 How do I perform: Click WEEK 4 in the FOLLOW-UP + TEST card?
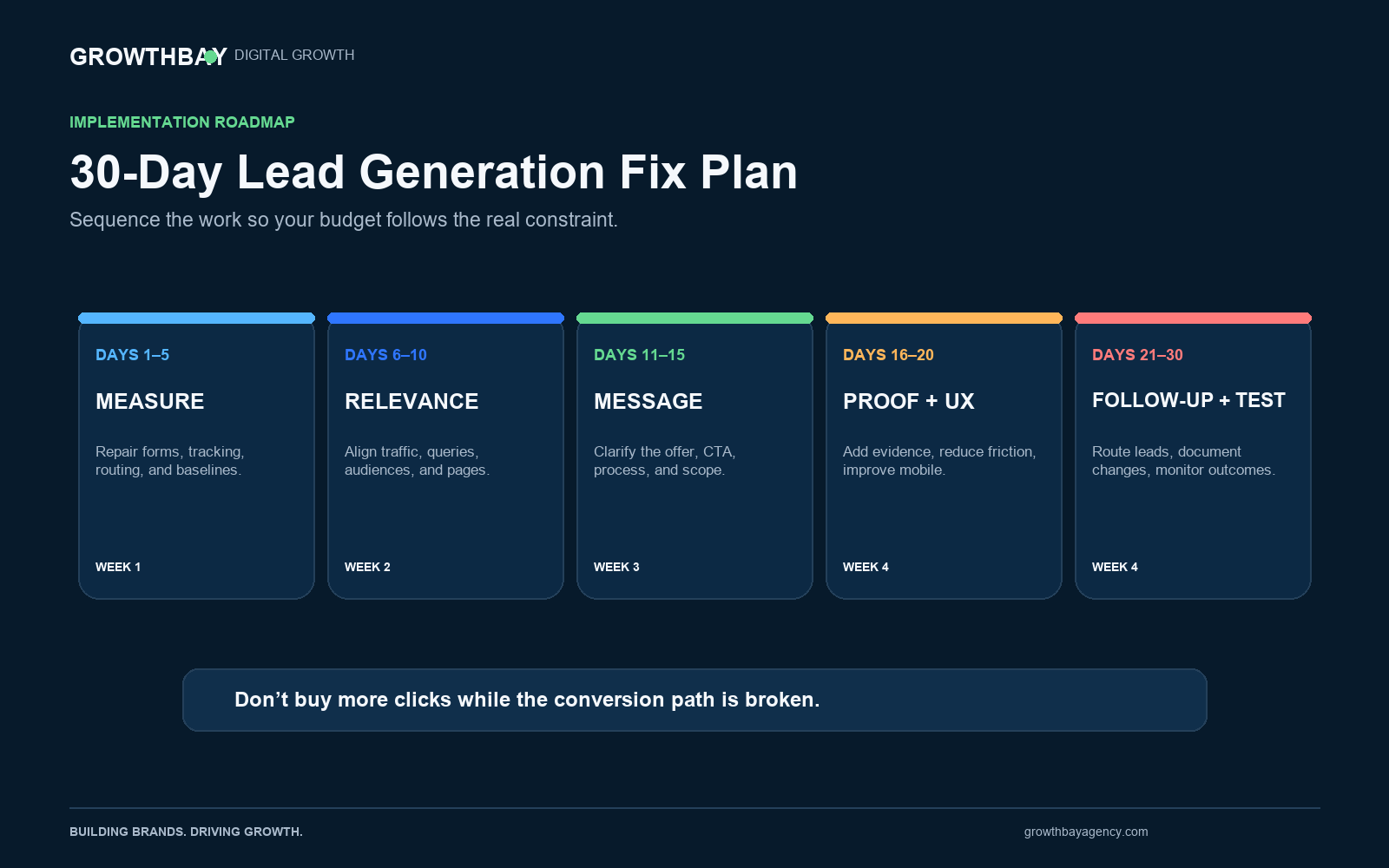[x=1115, y=567]
